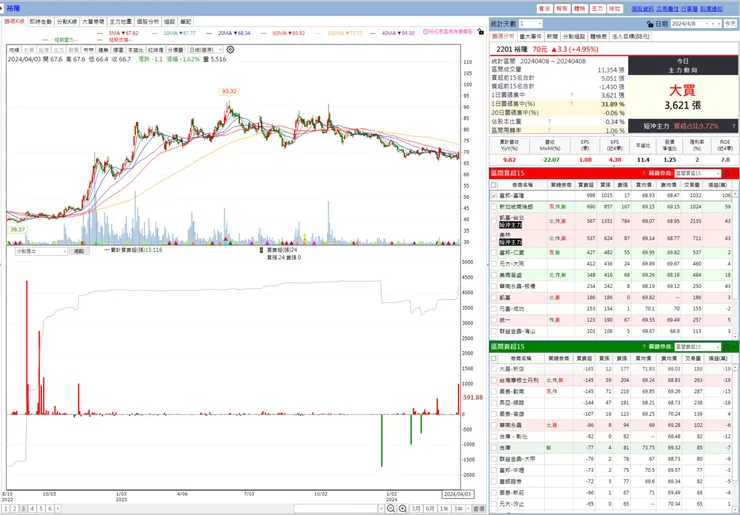
Task: Check the 元大-大同 broker checkbox
Action: pos(494,264)
